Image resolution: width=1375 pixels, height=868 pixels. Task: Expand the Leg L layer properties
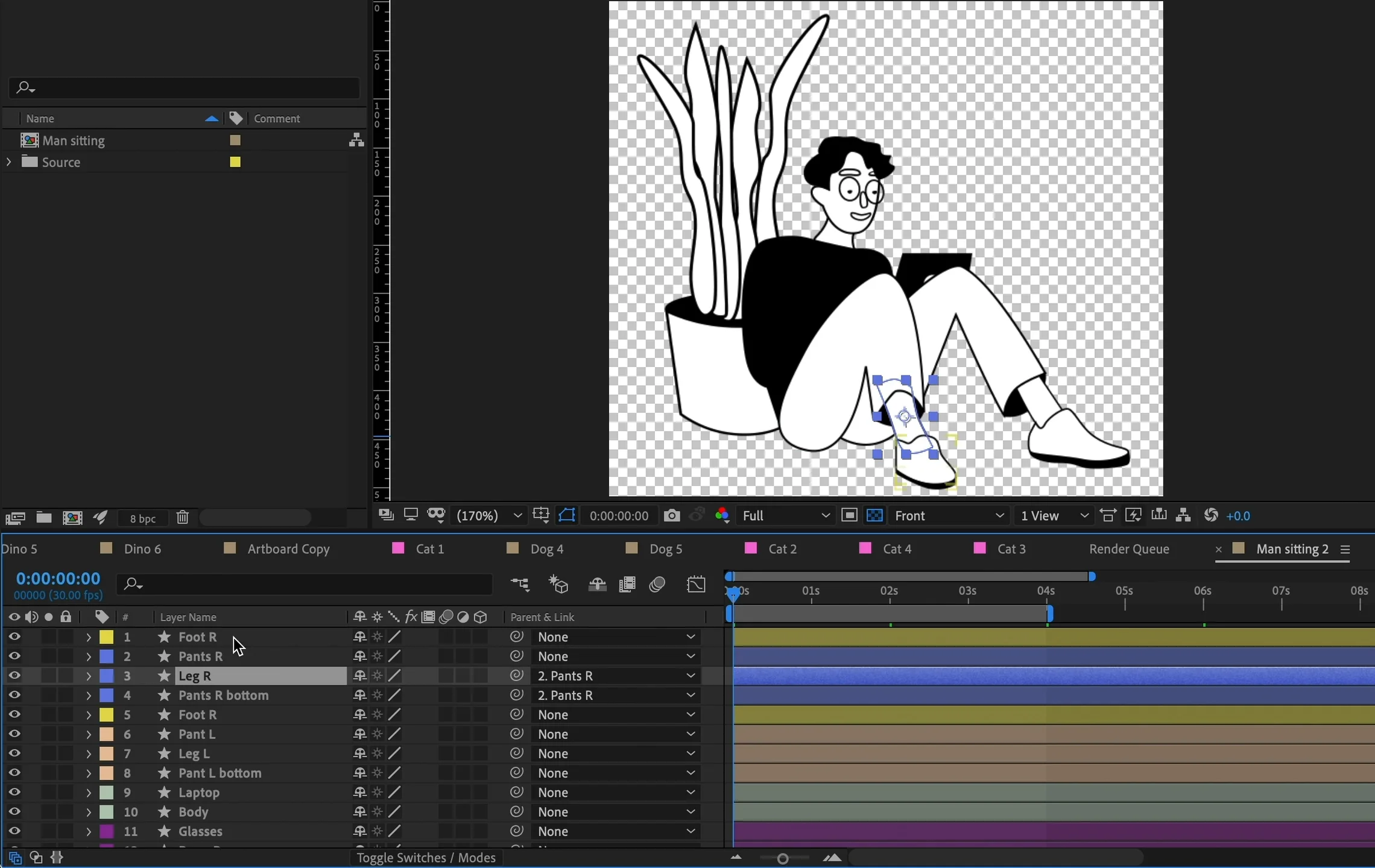tap(89, 753)
